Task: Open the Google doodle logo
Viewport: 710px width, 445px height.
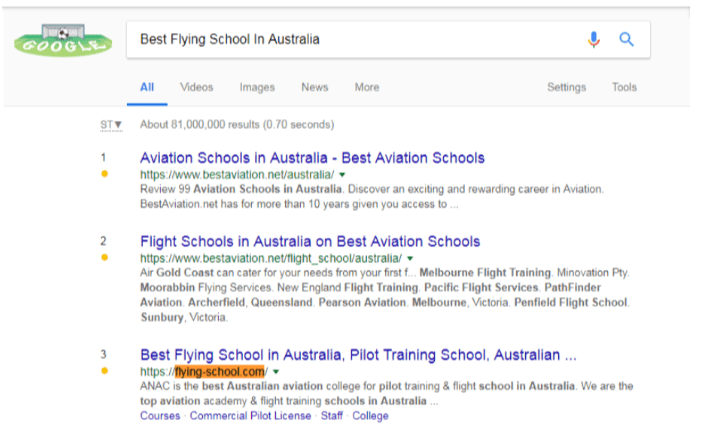Action: click(x=63, y=40)
